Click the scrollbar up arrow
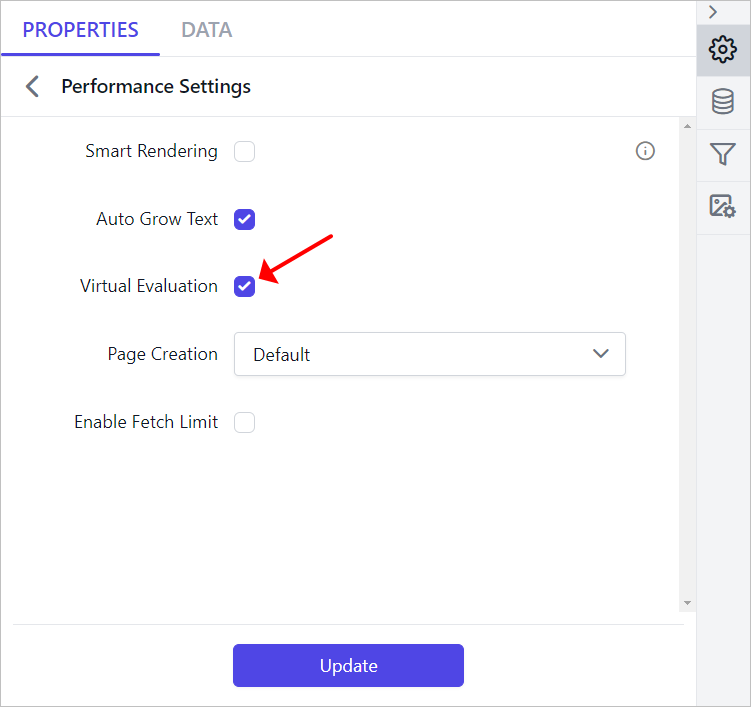The height and width of the screenshot is (707, 751). [687, 126]
